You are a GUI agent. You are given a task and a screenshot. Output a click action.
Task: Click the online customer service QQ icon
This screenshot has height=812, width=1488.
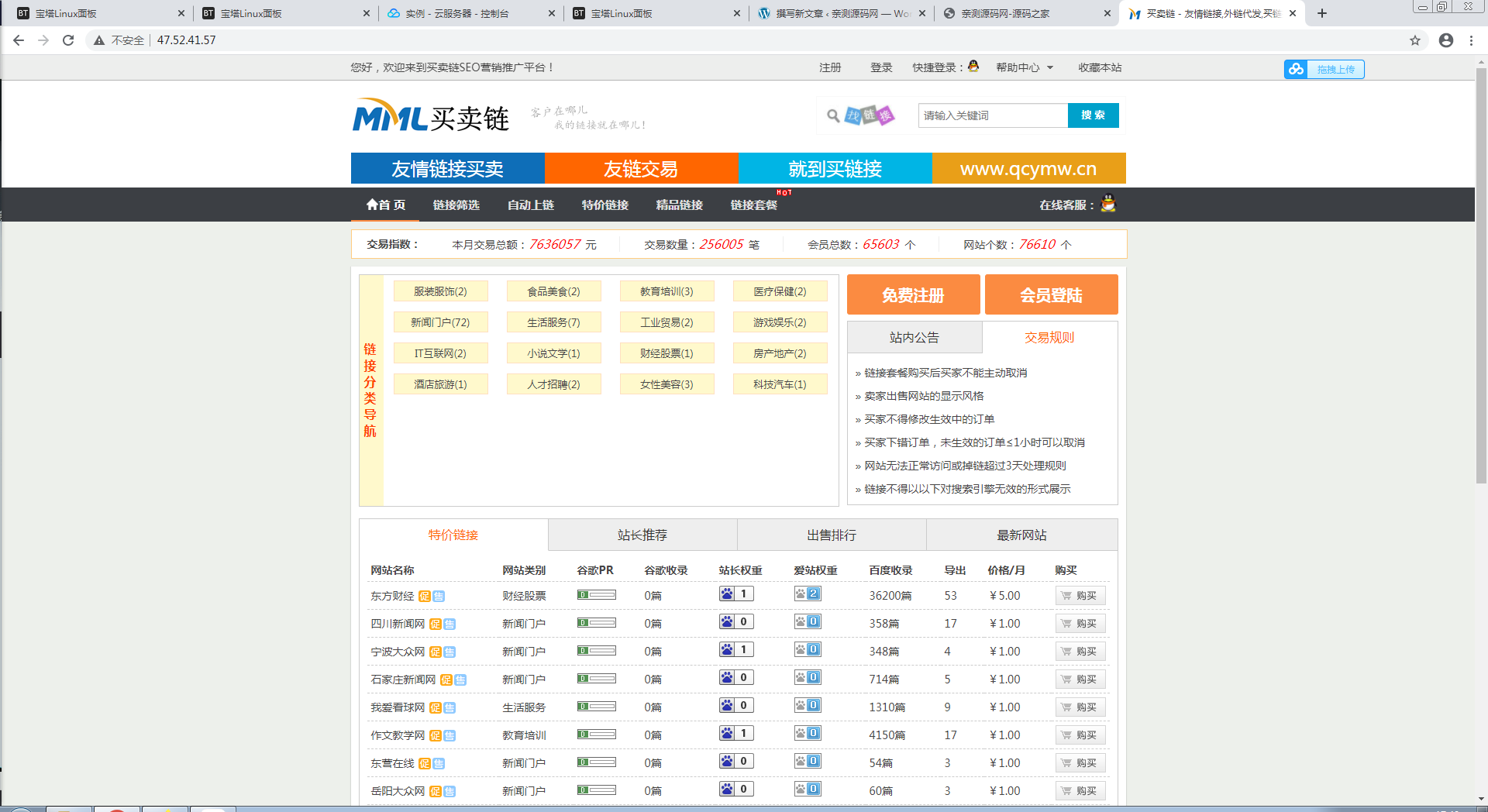[x=1108, y=204]
